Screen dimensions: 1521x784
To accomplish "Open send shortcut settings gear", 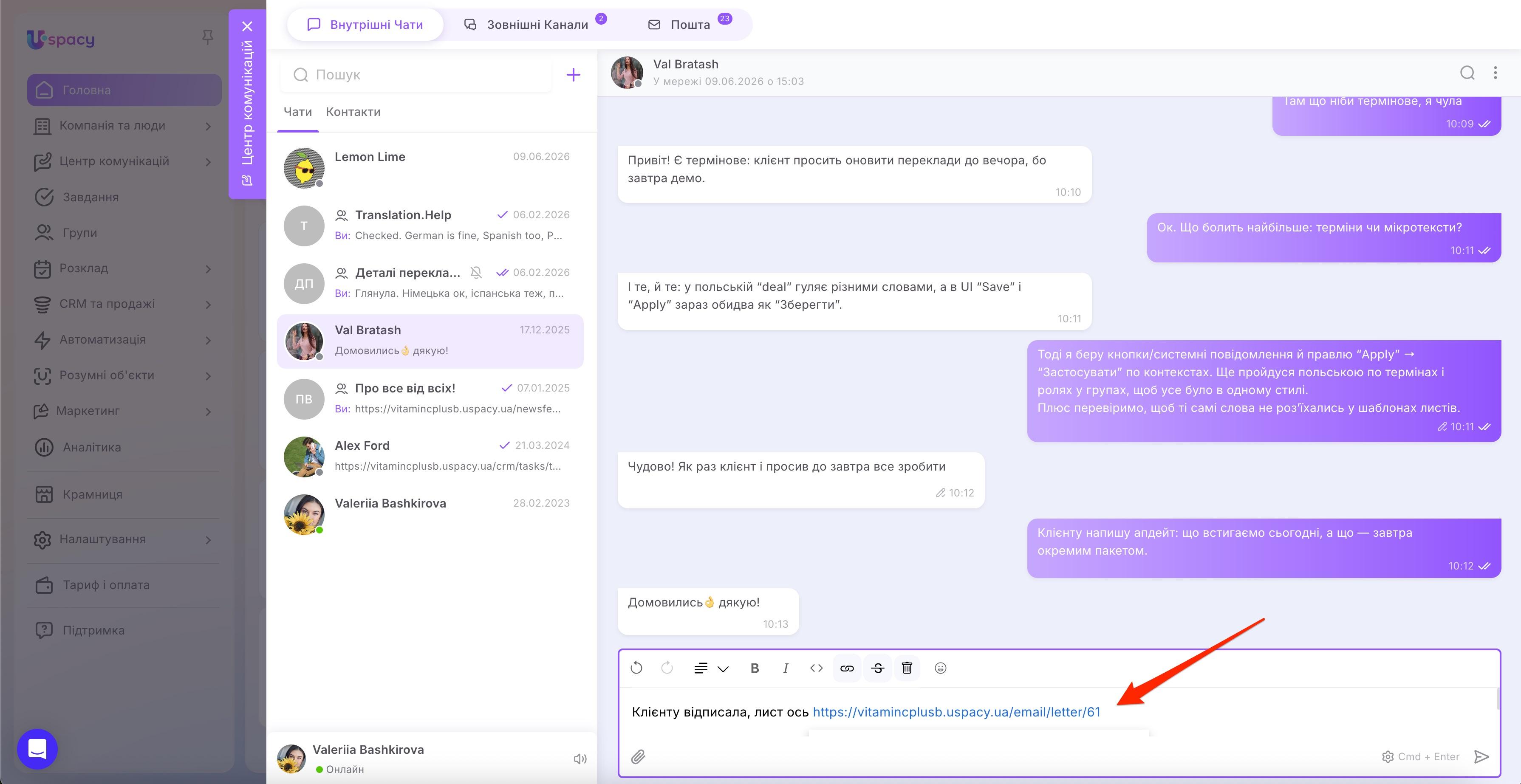I will pyautogui.click(x=1388, y=757).
